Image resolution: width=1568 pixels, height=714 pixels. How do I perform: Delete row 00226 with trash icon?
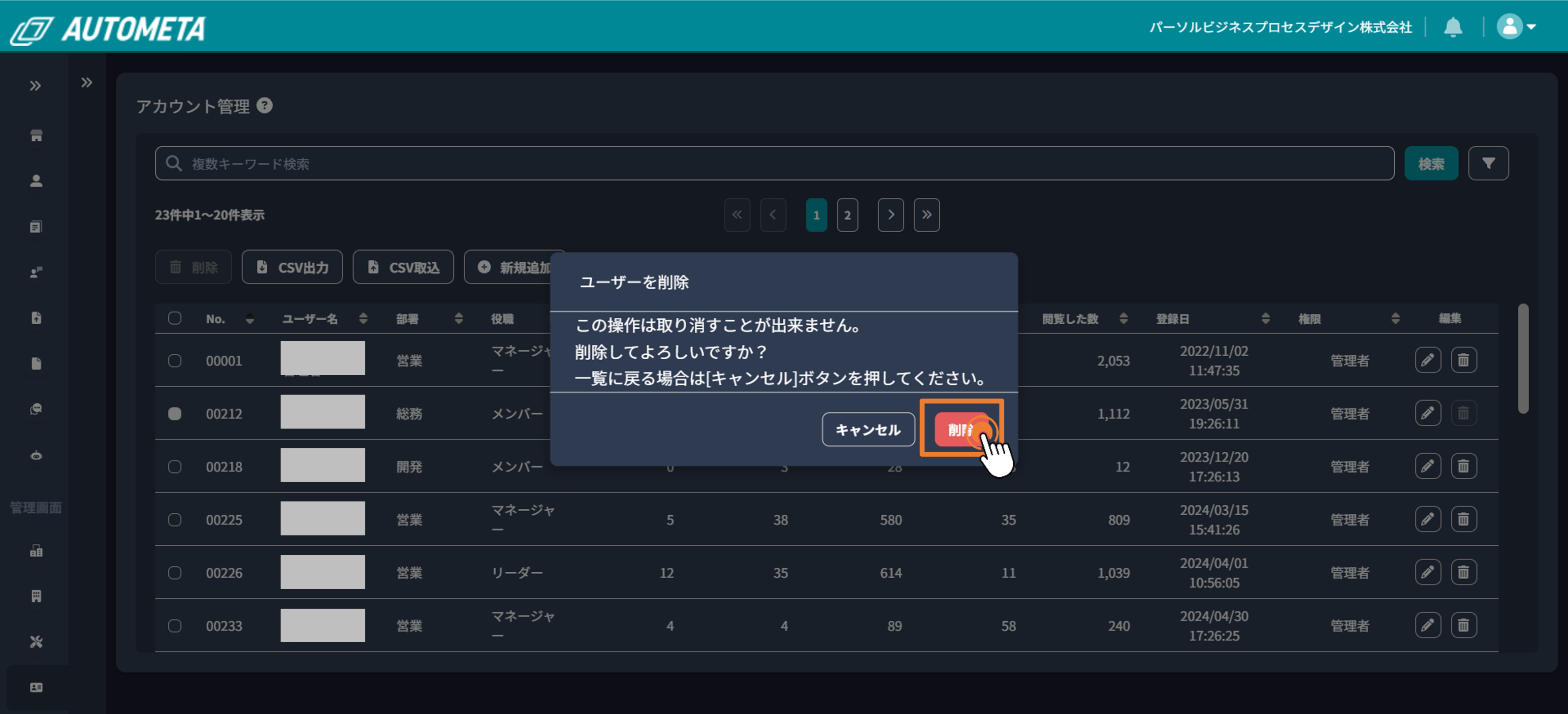click(1463, 572)
